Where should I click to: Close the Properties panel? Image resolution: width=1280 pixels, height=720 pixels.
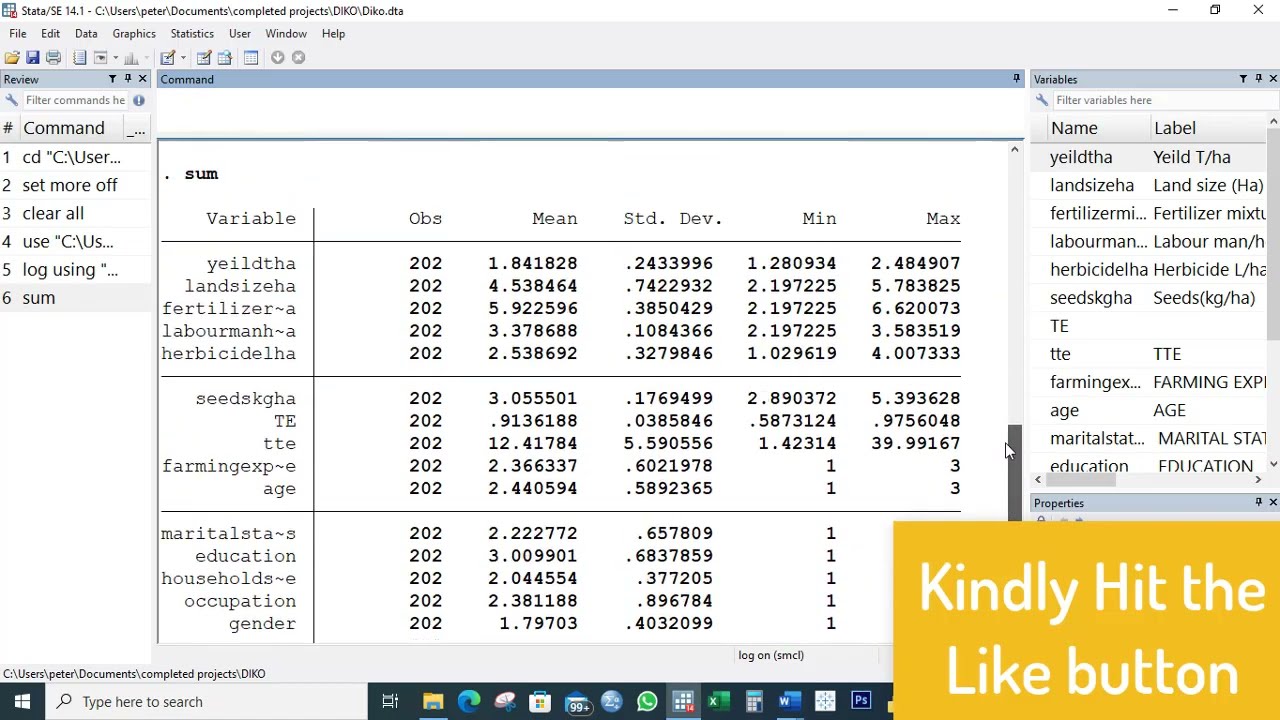pyautogui.click(x=1273, y=503)
